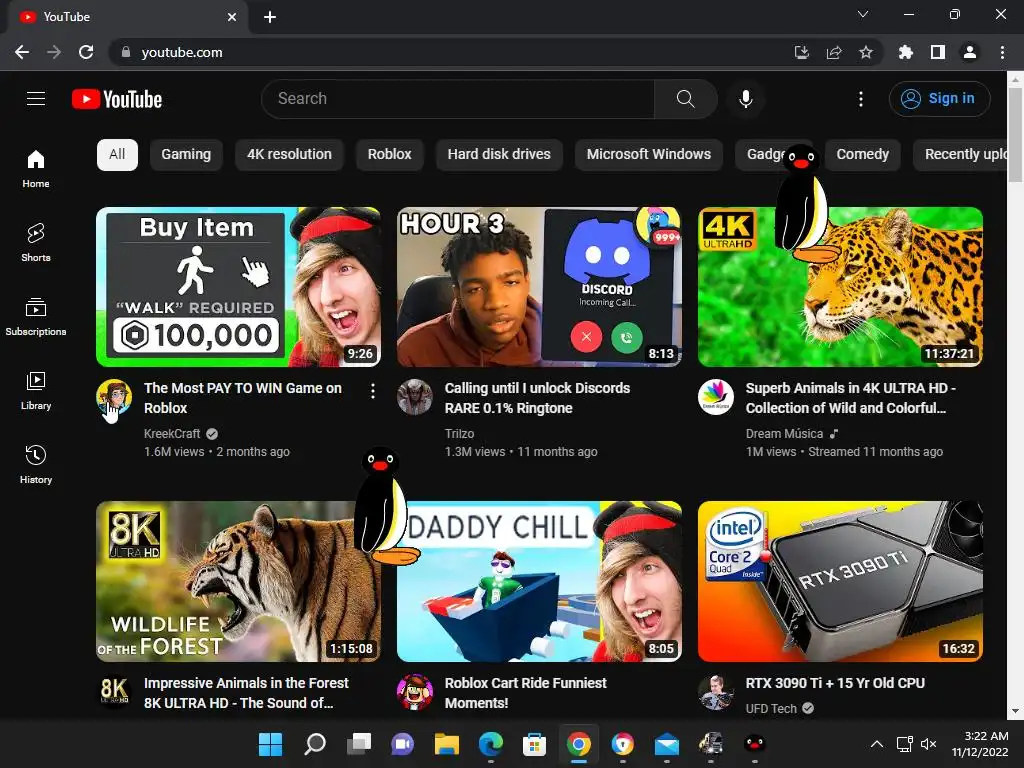Select the 4K resolution chip
The width and height of the screenshot is (1024, 768).
(x=289, y=155)
